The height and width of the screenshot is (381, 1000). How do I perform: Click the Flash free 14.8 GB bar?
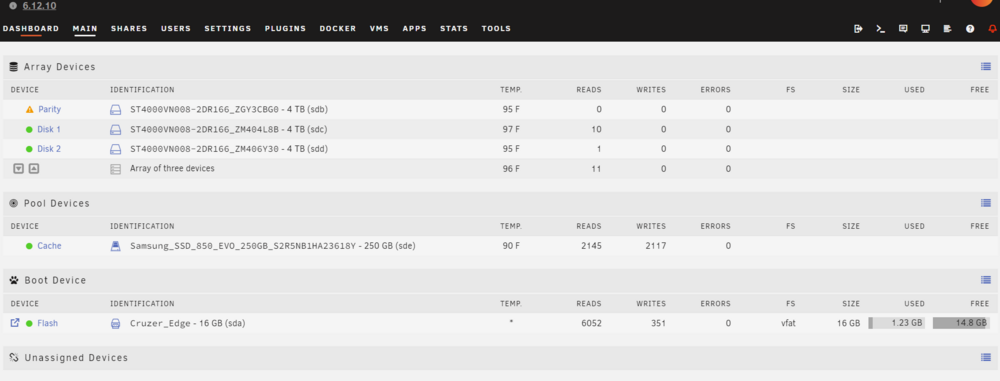(x=960, y=323)
